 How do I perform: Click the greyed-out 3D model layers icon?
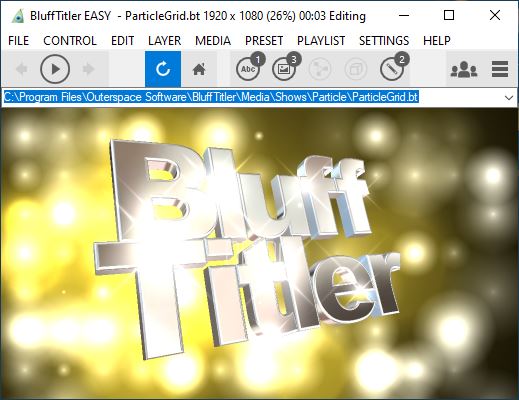tap(356, 69)
